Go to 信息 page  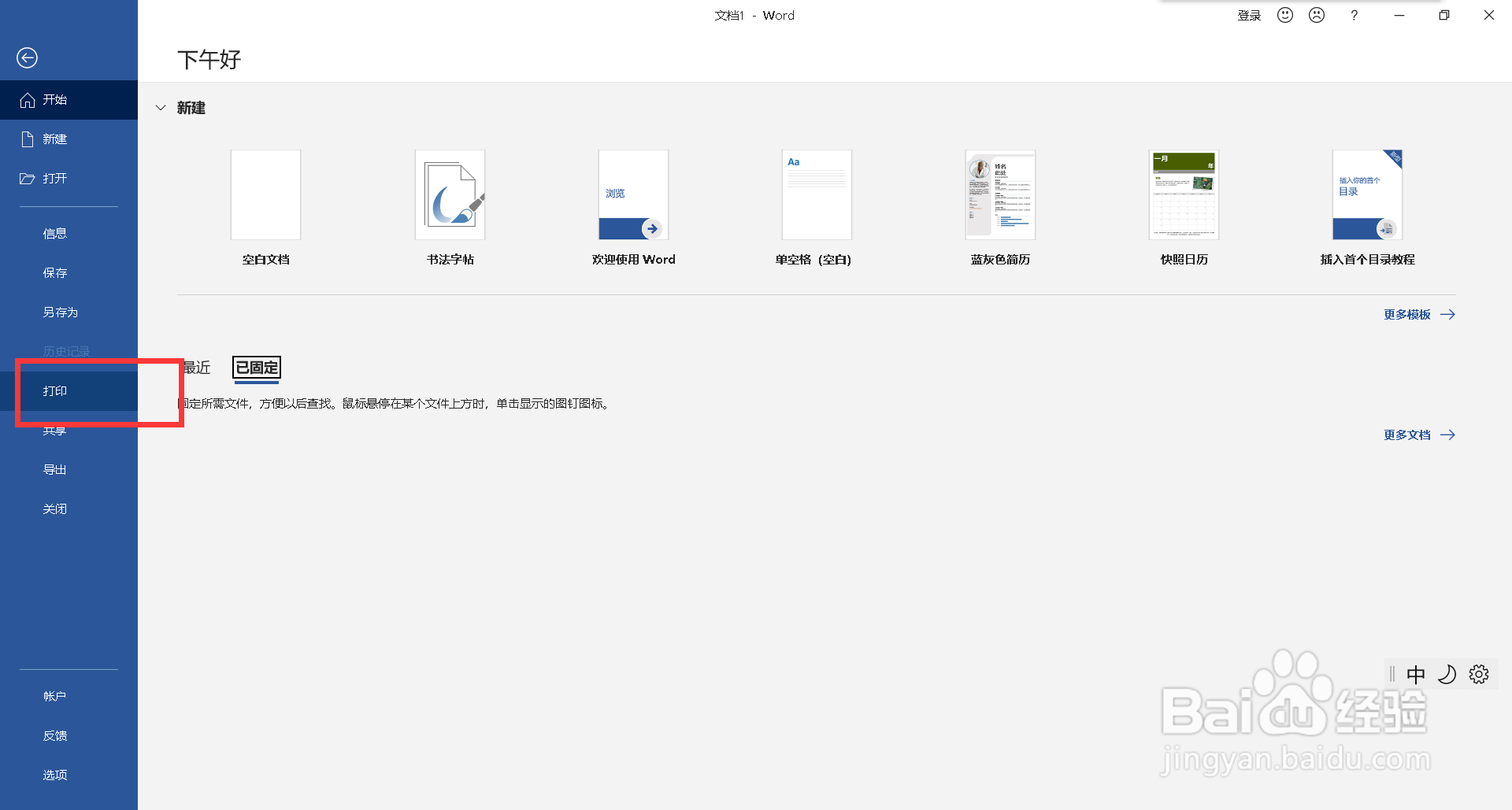(x=69, y=234)
